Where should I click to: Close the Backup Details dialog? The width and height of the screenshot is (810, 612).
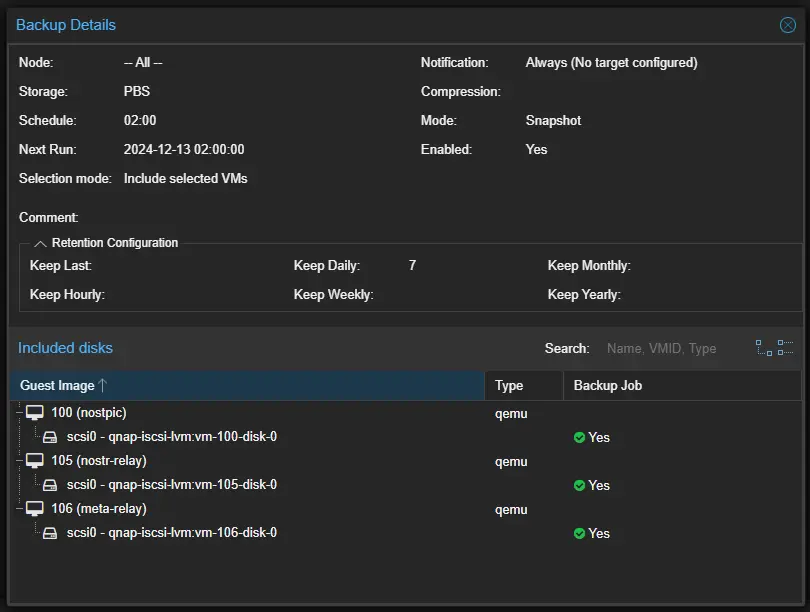point(787,25)
